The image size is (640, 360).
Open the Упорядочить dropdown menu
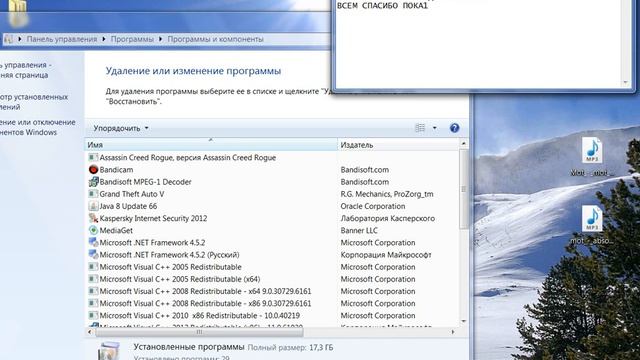pyautogui.click(x=121, y=128)
